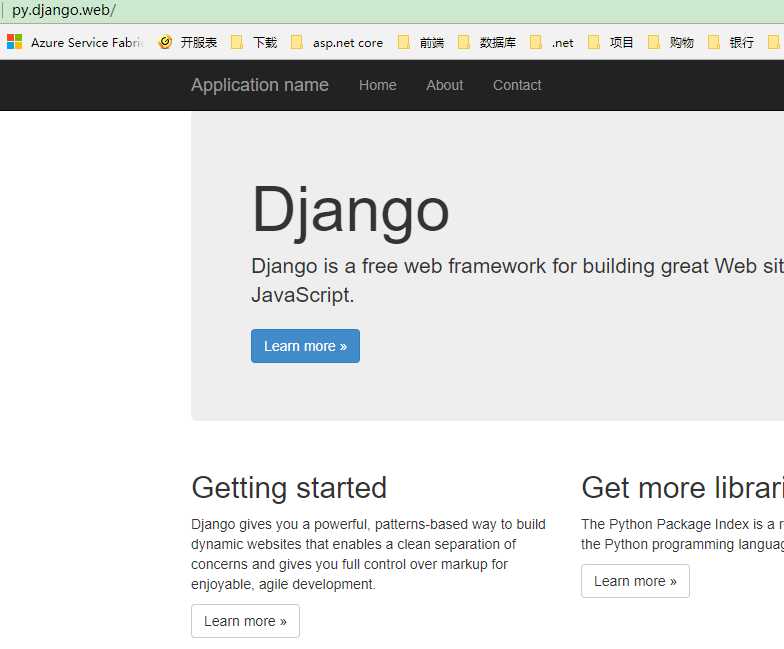Open the Contact nav item
The width and height of the screenshot is (784, 649).
coord(517,86)
